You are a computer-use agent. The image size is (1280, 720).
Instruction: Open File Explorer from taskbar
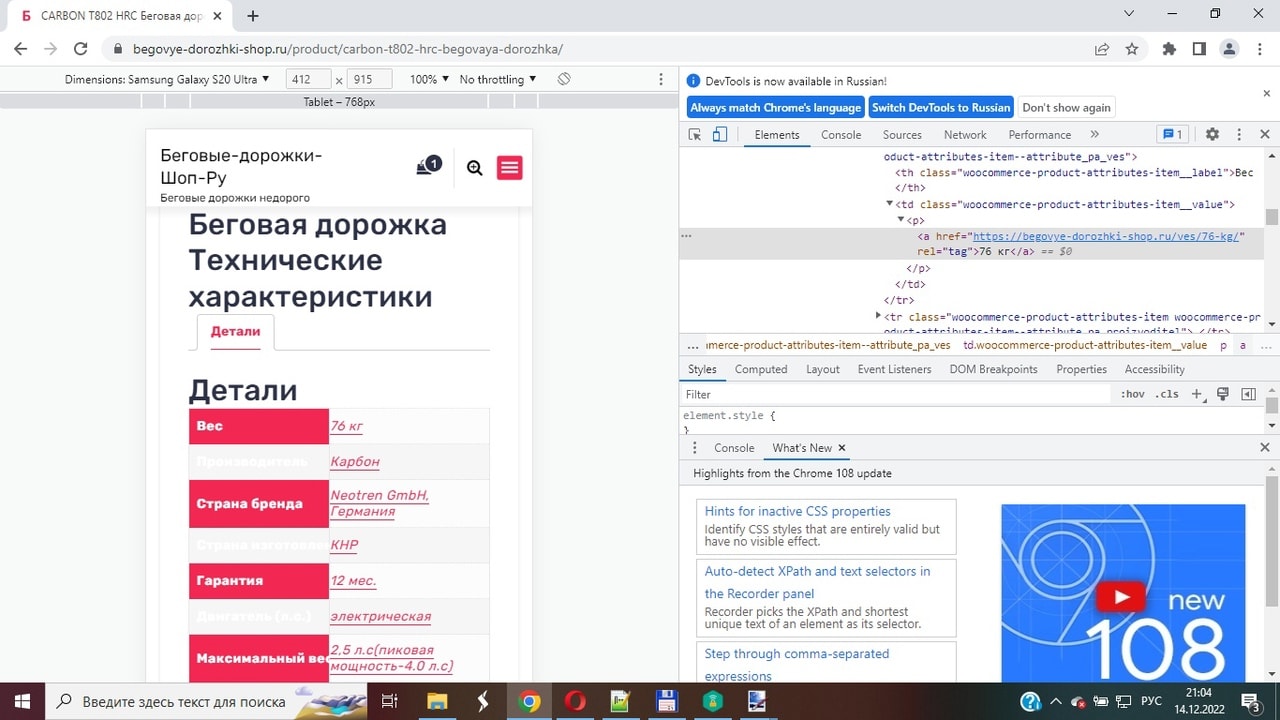click(436, 701)
